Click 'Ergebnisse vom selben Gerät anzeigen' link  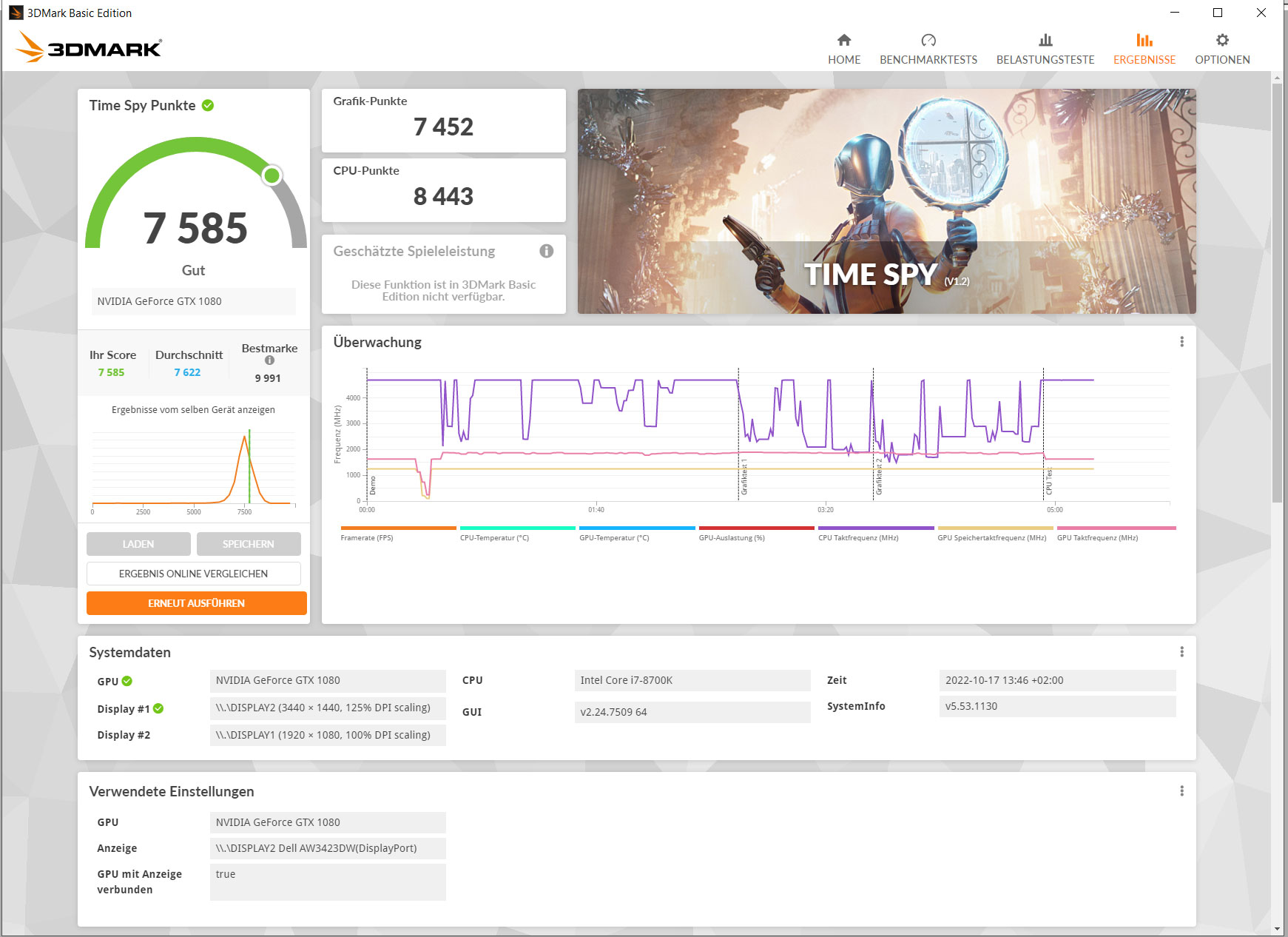pos(193,410)
